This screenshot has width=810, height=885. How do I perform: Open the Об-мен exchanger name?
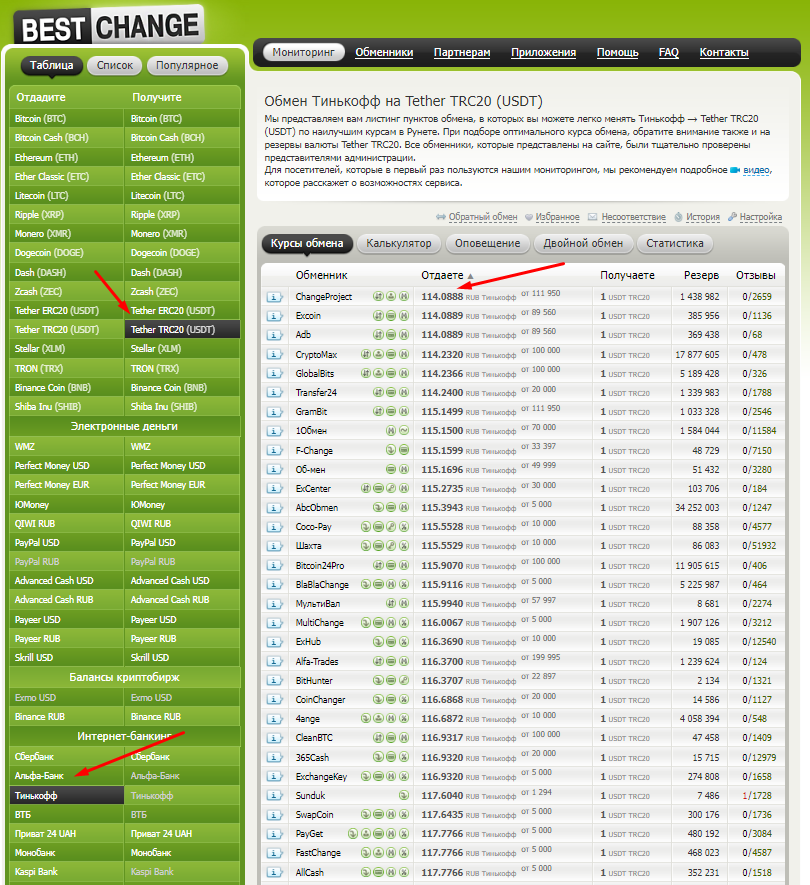tap(310, 470)
